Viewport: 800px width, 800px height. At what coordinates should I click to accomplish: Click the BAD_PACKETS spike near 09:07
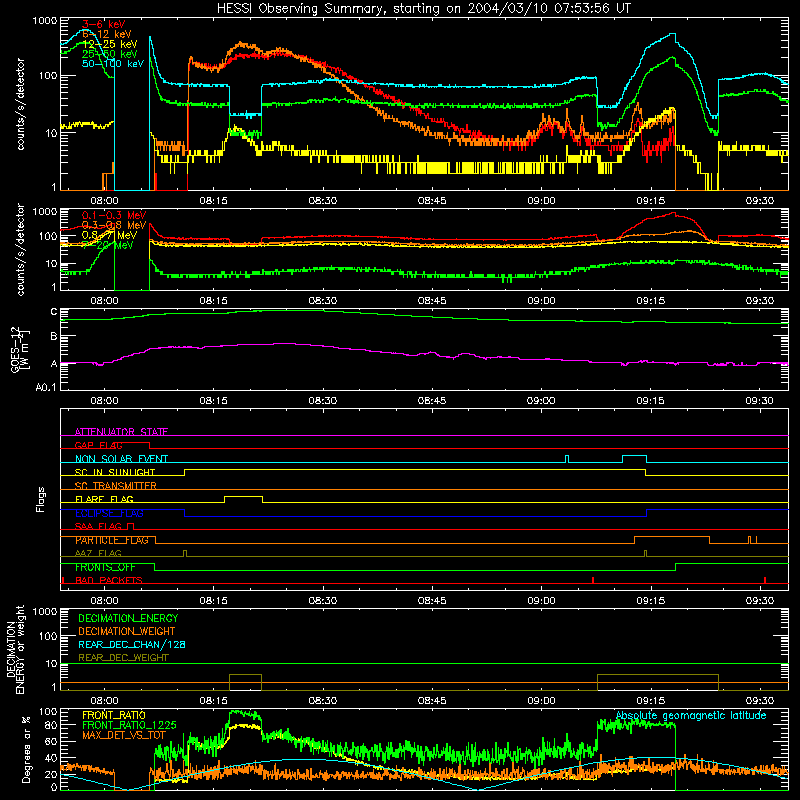point(593,580)
